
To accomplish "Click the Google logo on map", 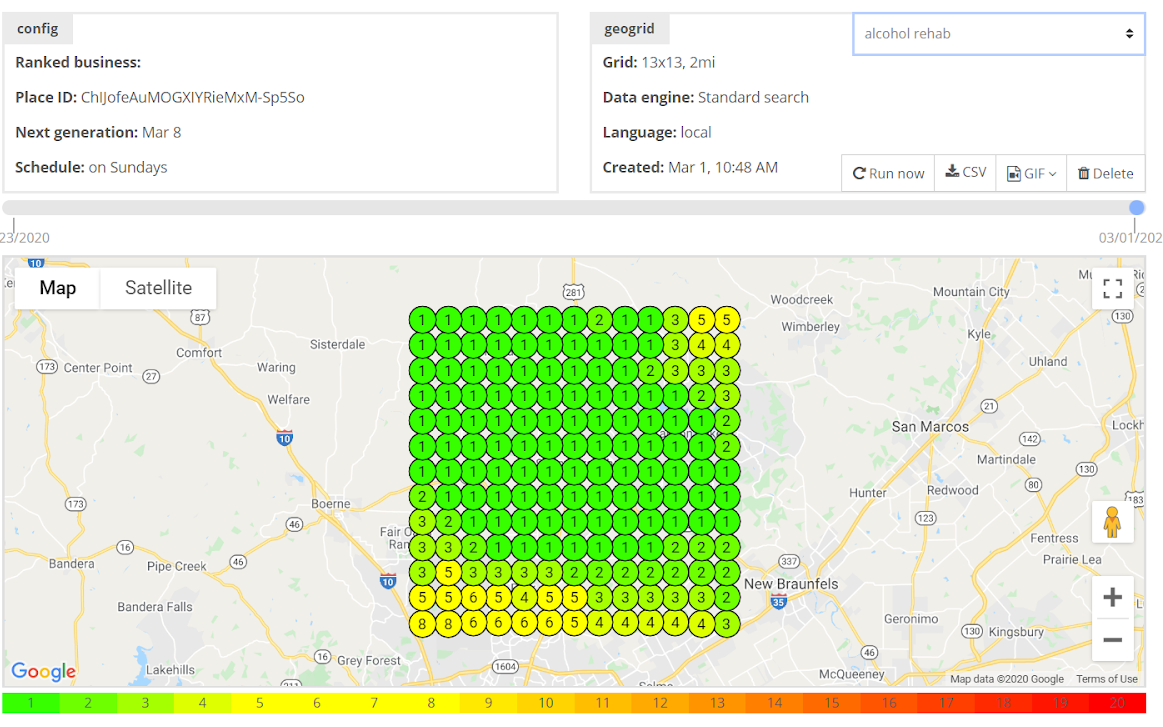I will tap(44, 671).
